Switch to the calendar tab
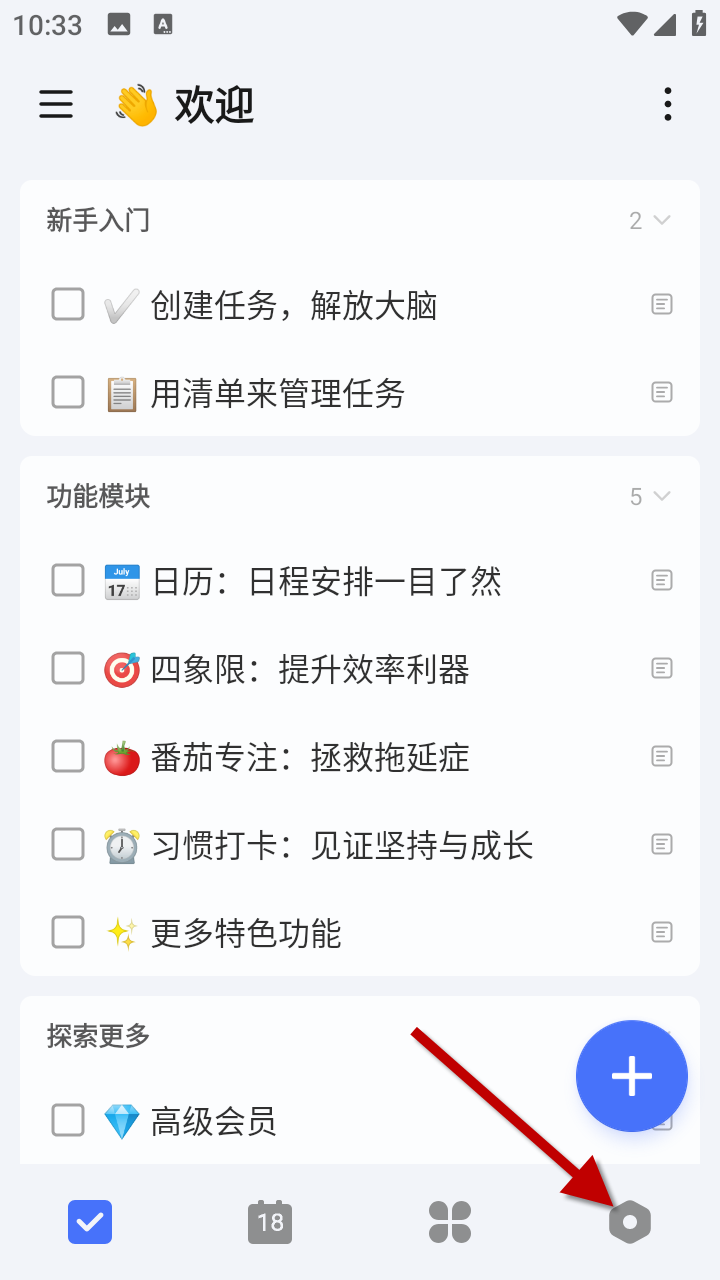The image size is (720, 1280). click(x=270, y=1222)
